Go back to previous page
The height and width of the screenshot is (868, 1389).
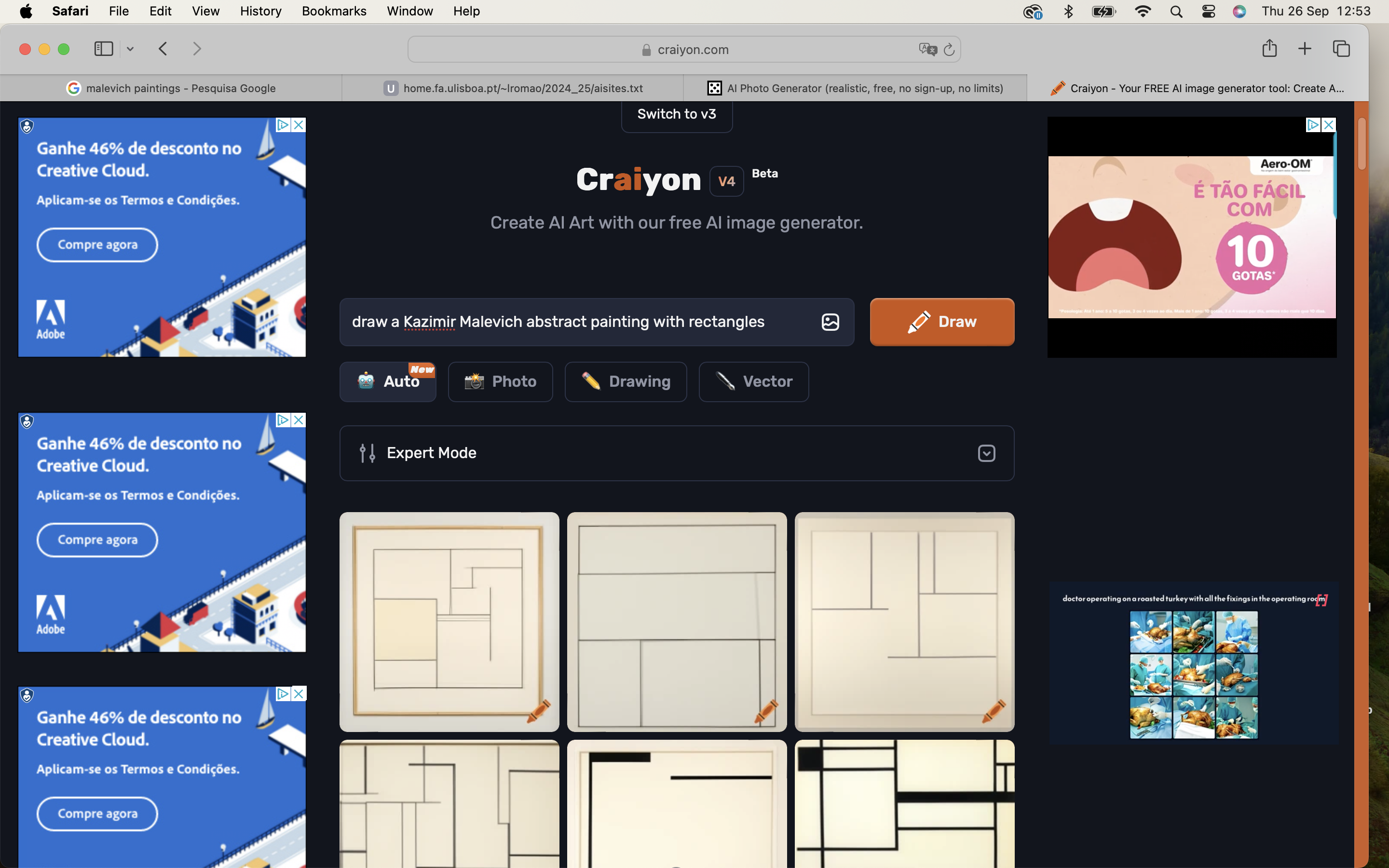(x=163, y=49)
